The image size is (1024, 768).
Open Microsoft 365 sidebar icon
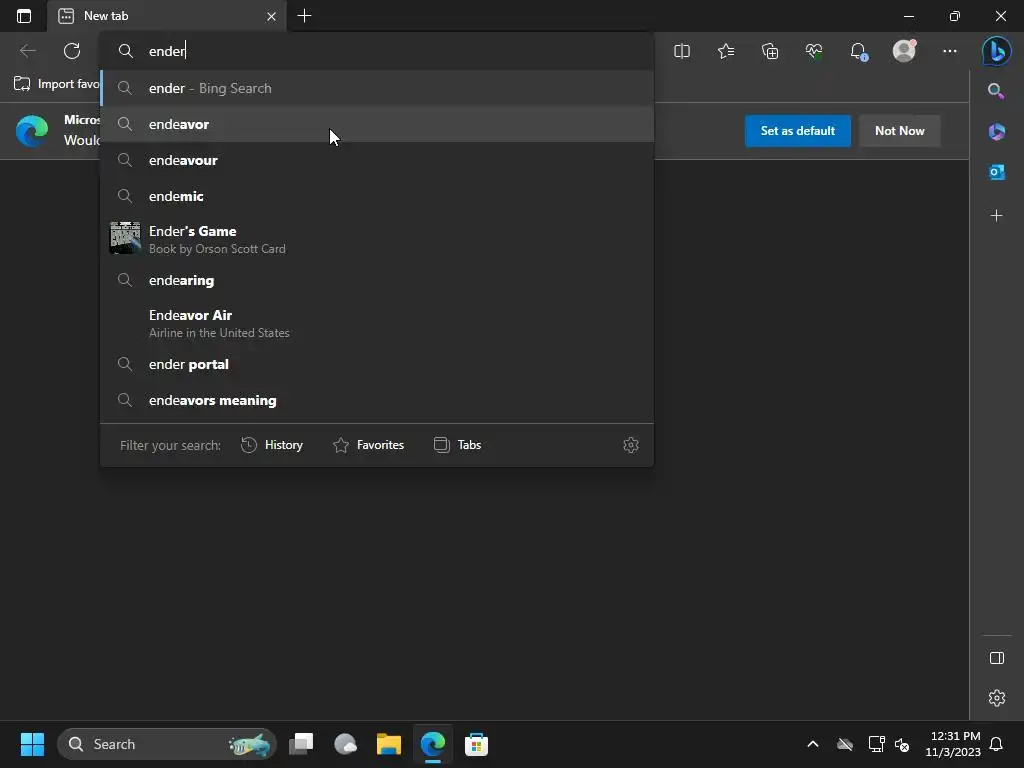tap(997, 131)
